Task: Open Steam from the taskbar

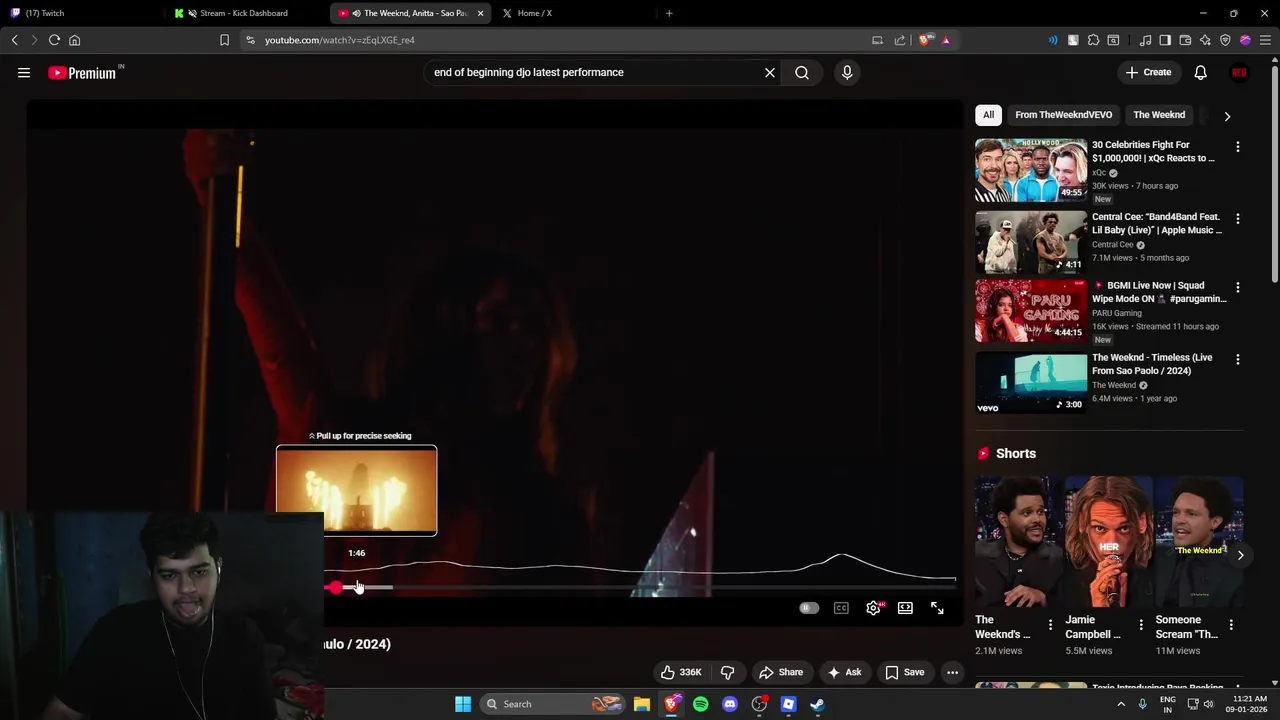Action: pos(817,704)
